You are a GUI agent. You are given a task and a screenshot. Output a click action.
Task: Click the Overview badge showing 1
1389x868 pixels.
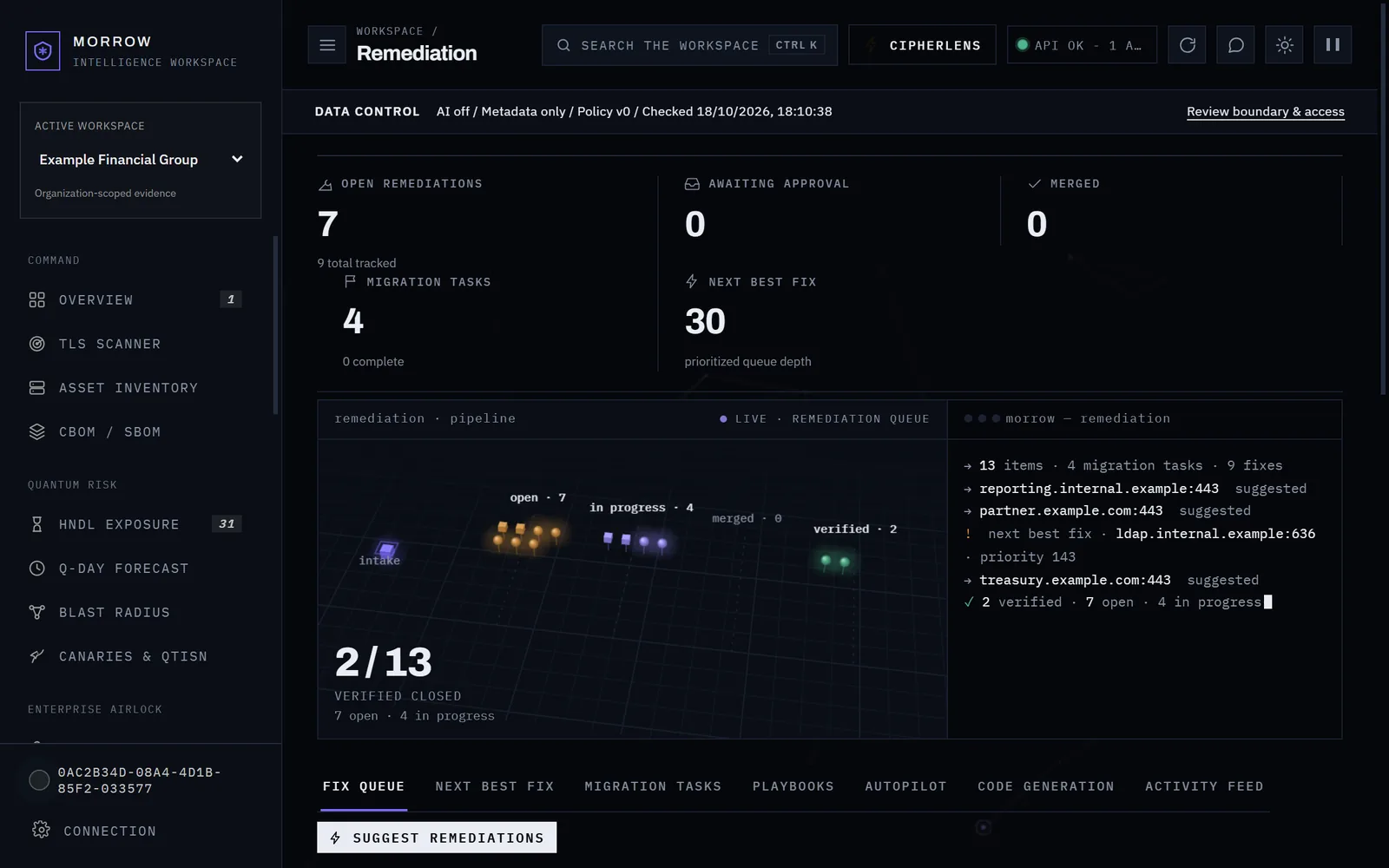[x=230, y=299]
